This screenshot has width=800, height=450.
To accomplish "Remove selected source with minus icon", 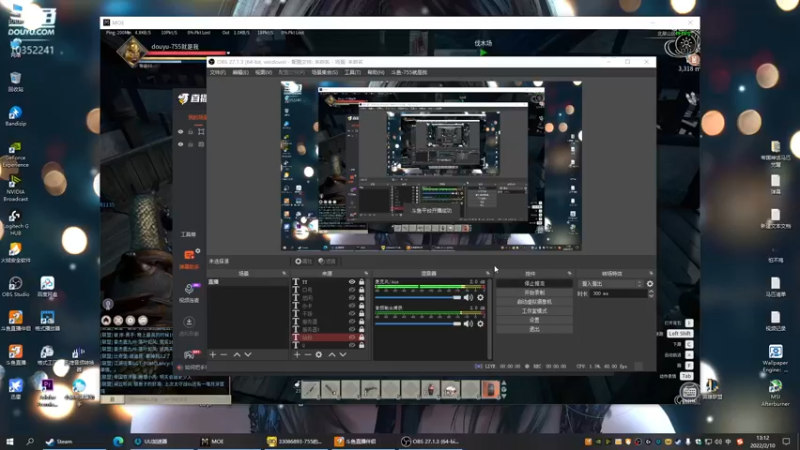I will point(308,354).
